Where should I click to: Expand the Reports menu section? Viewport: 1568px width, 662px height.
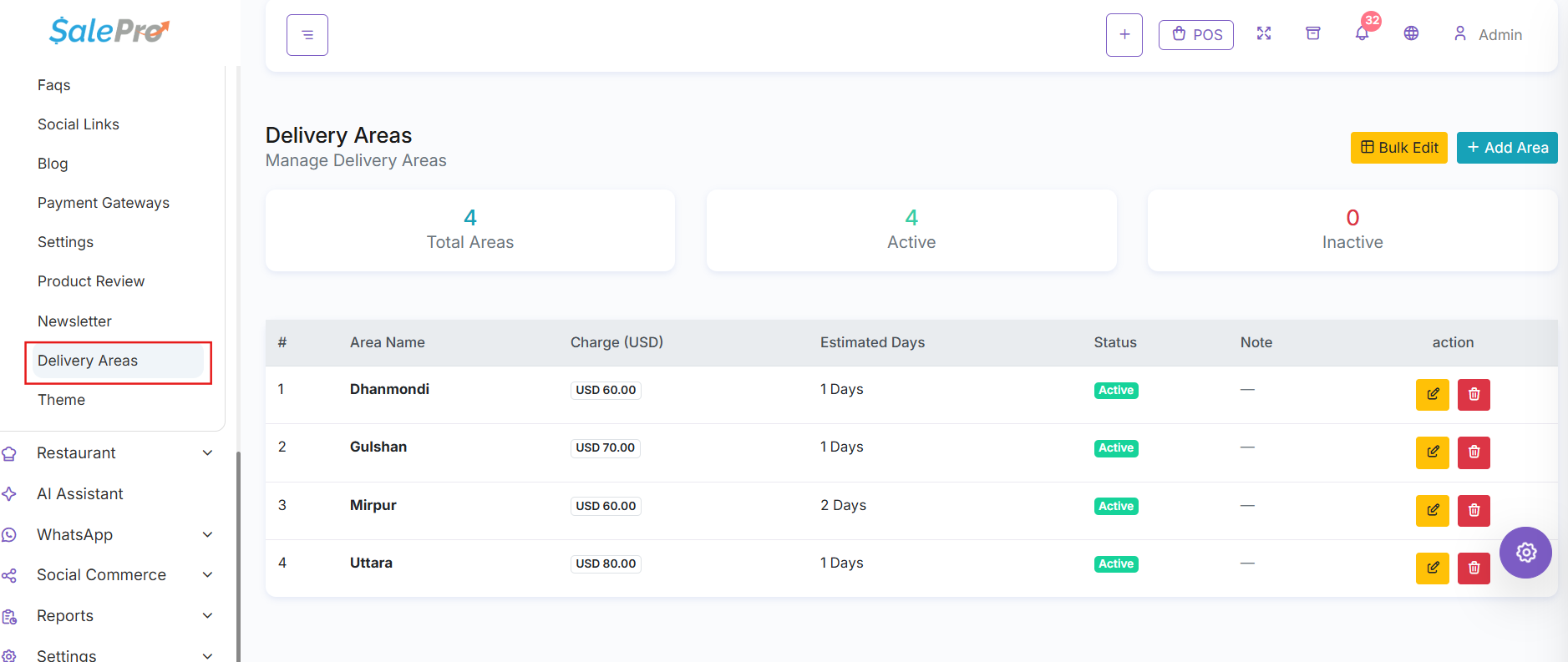(108, 616)
